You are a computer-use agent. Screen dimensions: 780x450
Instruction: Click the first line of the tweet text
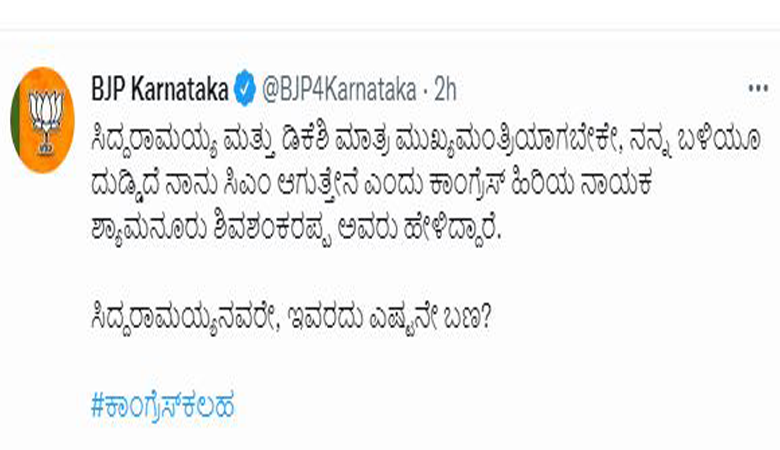[426, 140]
